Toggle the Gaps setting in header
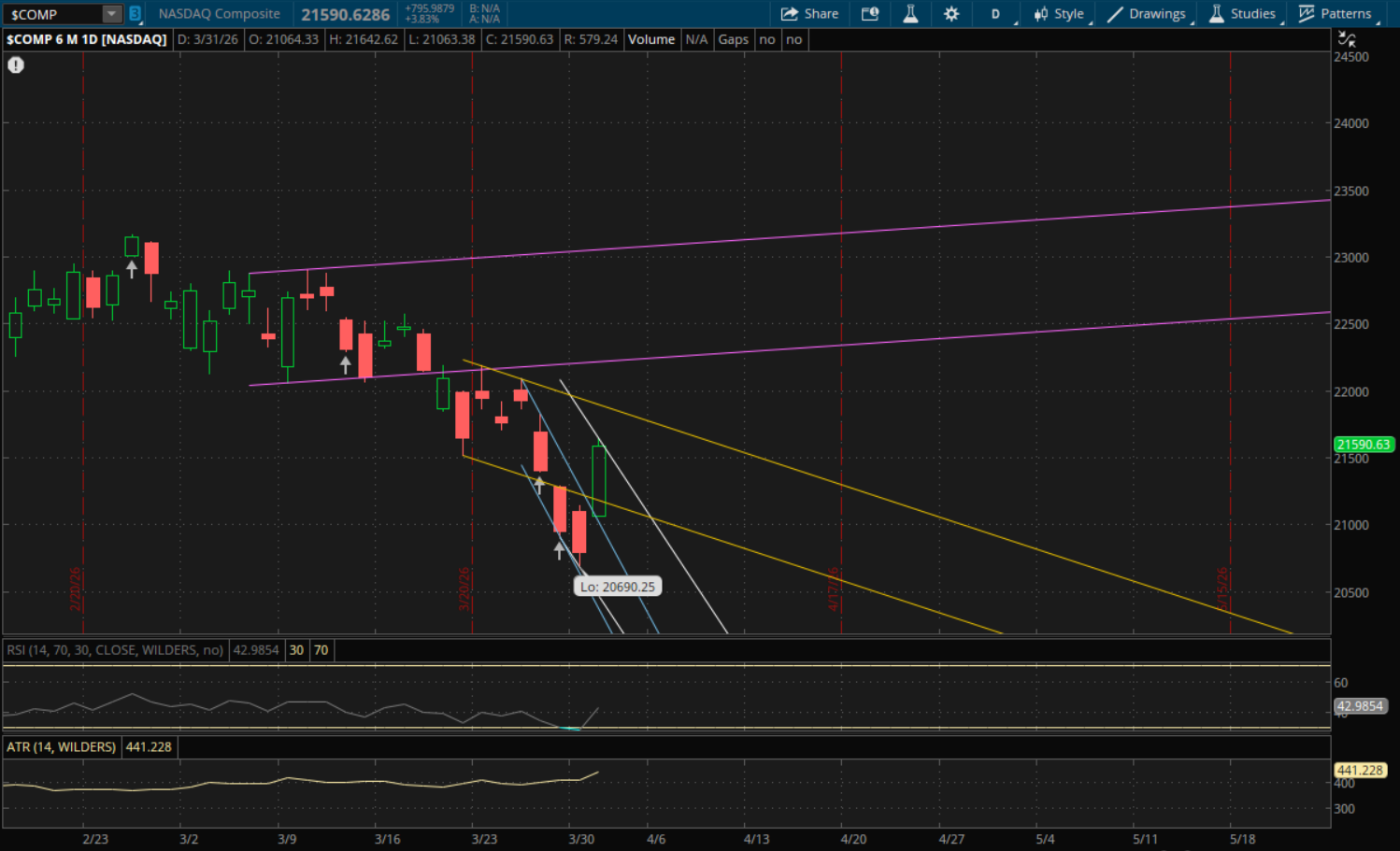The image size is (1400, 851). (733, 39)
